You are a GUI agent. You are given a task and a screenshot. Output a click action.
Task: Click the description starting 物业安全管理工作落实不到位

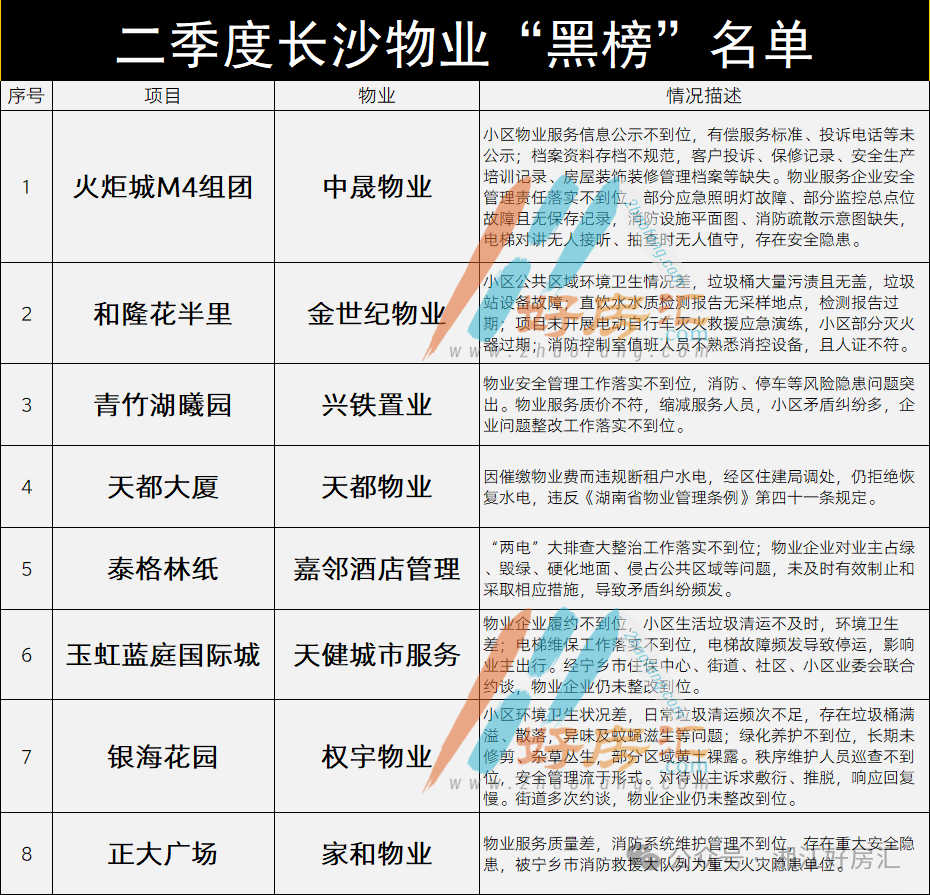click(699, 404)
